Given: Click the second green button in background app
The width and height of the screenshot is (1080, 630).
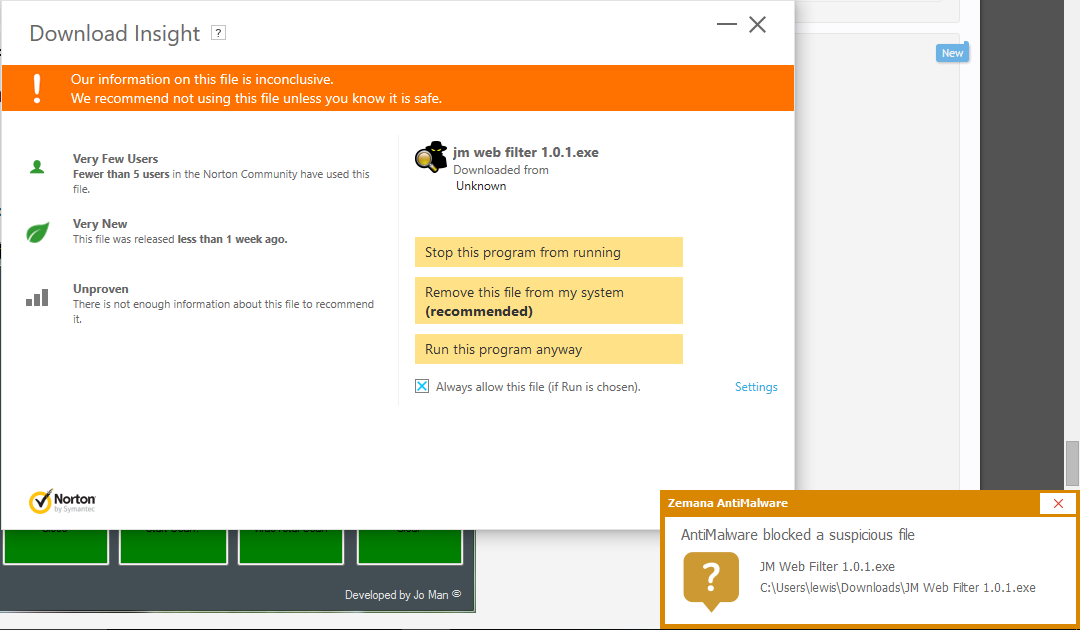Looking at the screenshot, I should point(173,547).
